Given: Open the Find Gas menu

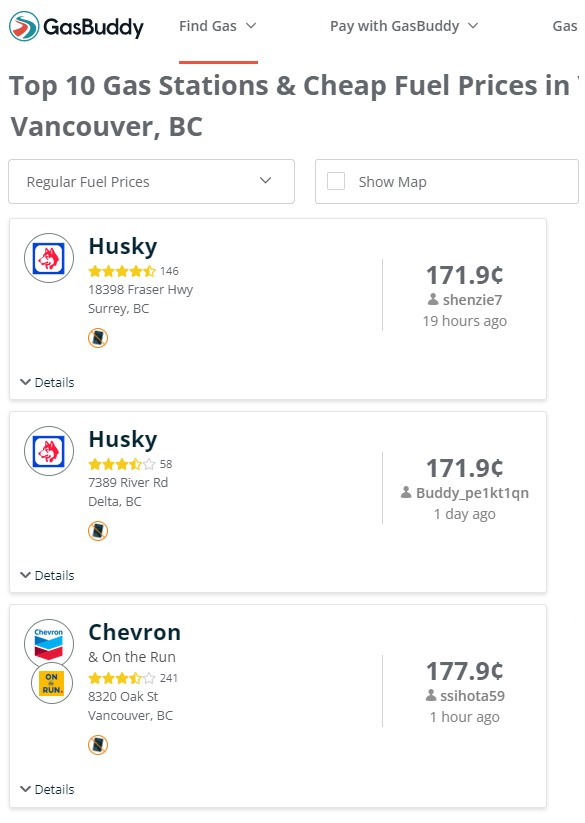Looking at the screenshot, I should coord(218,26).
